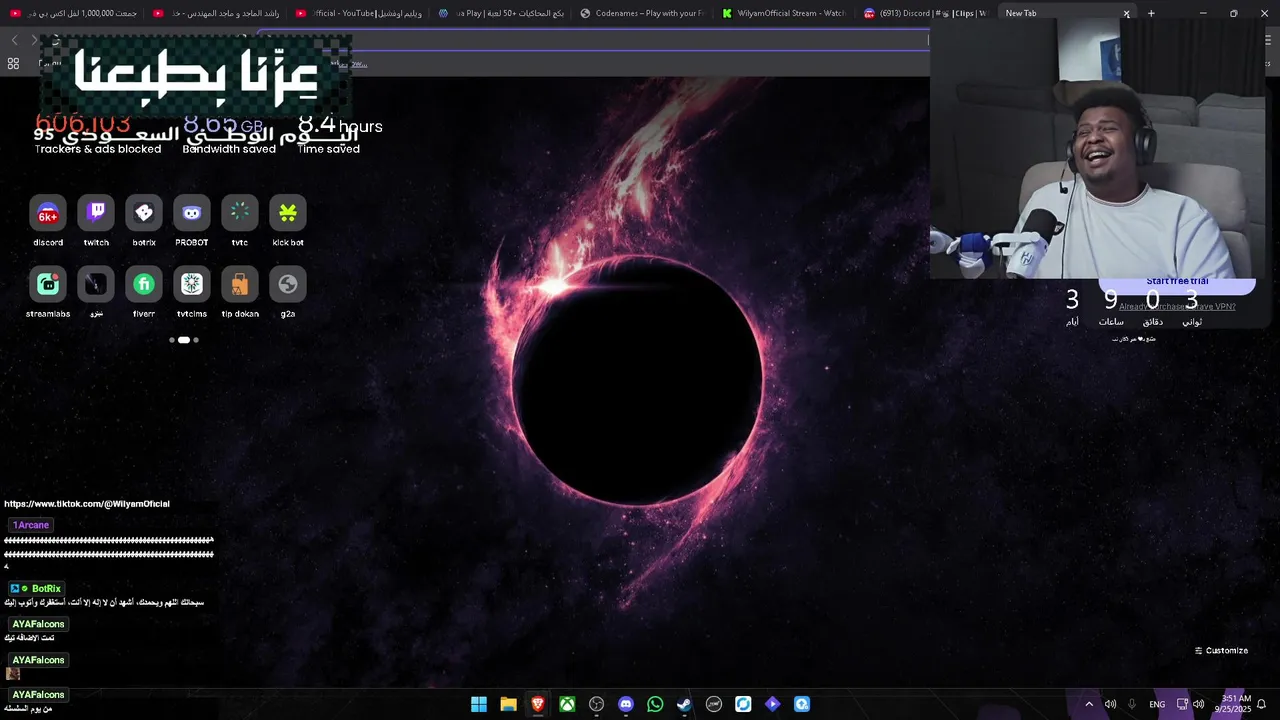
Task: Click the Already purchased? Have VPN? link
Action: point(1177,307)
